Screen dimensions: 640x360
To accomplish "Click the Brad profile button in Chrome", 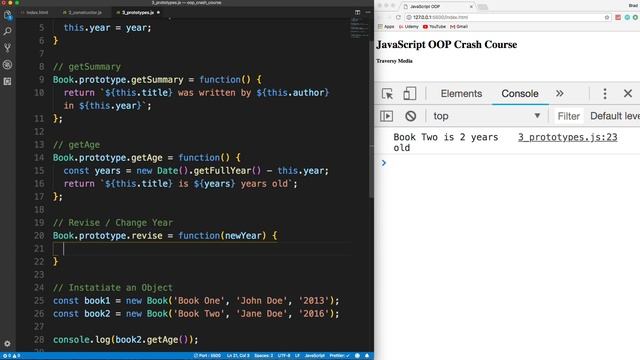I will [633, 5].
